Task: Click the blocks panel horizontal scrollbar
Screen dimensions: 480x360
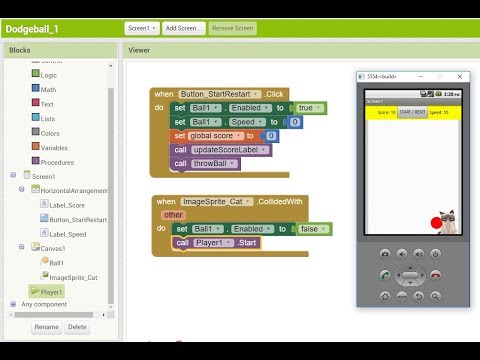Action: (x=54, y=315)
